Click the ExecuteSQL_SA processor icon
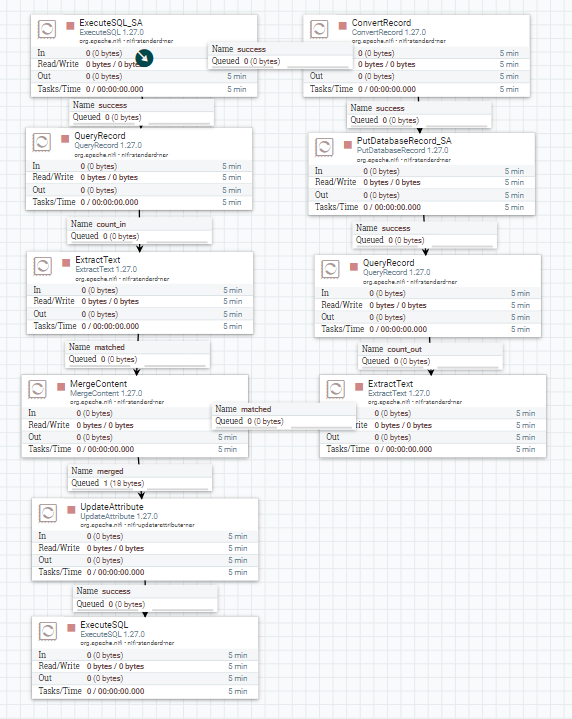 pos(47,29)
